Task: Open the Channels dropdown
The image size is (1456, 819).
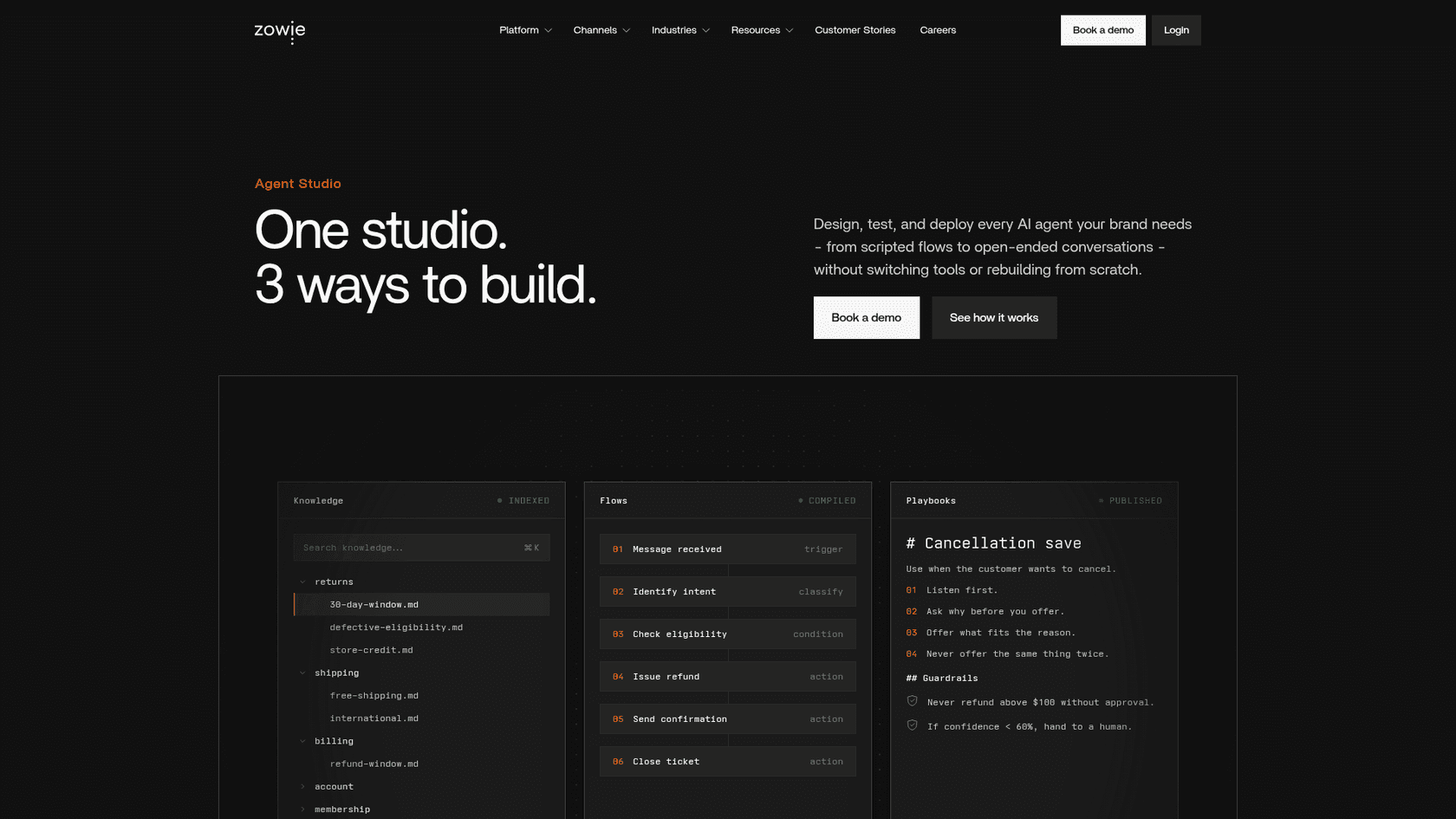Action: 601,30
